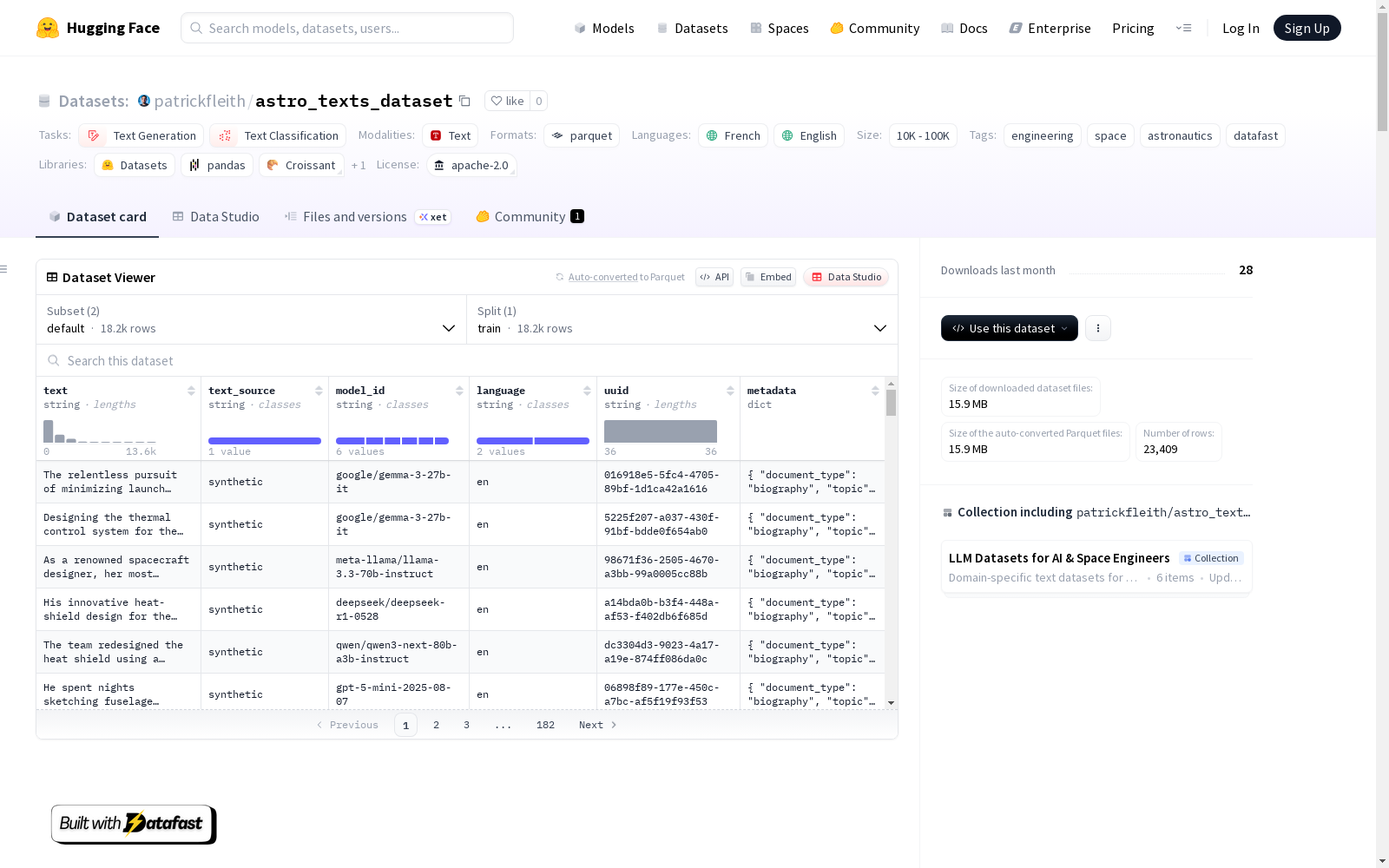Sort the model_id column
The height and width of the screenshot is (868, 1389).
(x=459, y=391)
